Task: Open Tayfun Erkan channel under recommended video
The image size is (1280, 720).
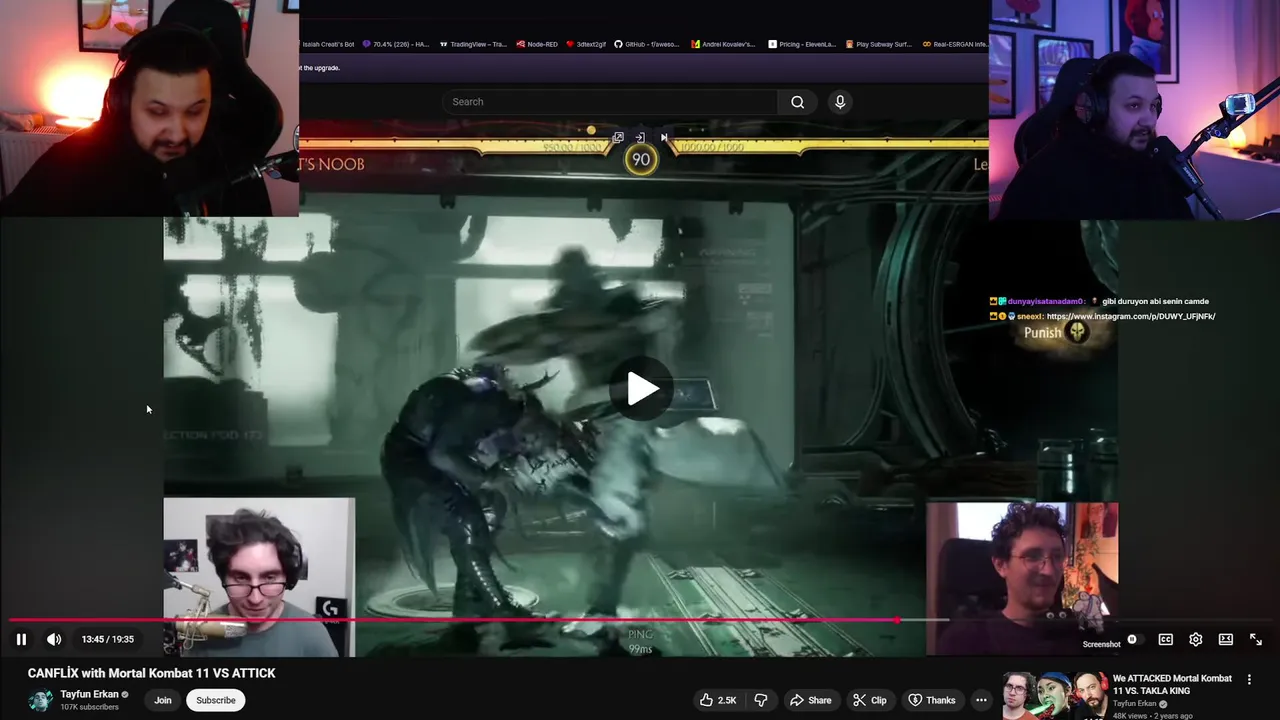Action: click(x=1134, y=703)
